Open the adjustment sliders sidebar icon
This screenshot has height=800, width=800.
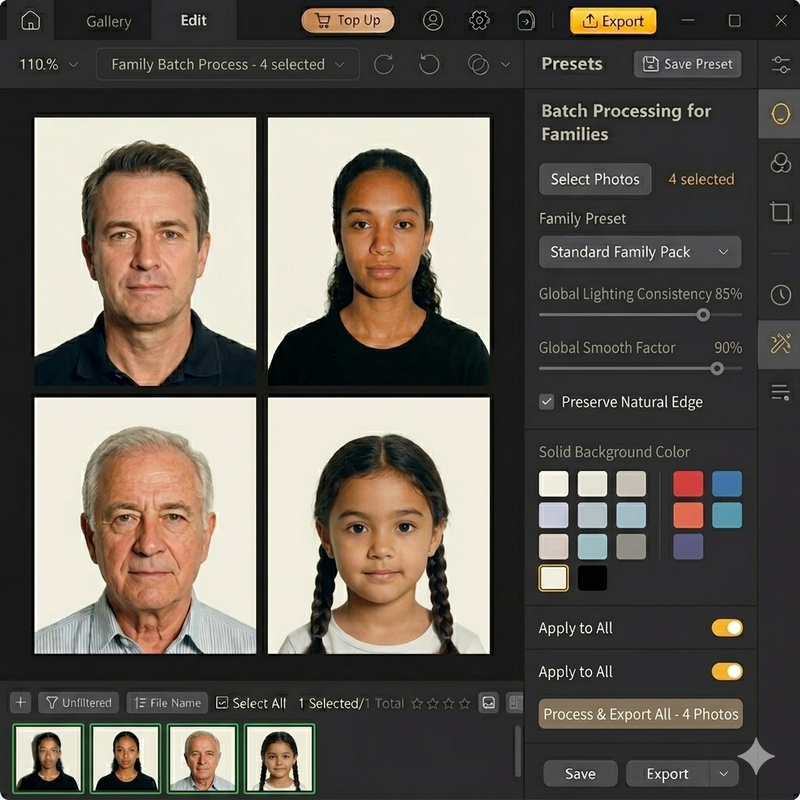(780, 65)
